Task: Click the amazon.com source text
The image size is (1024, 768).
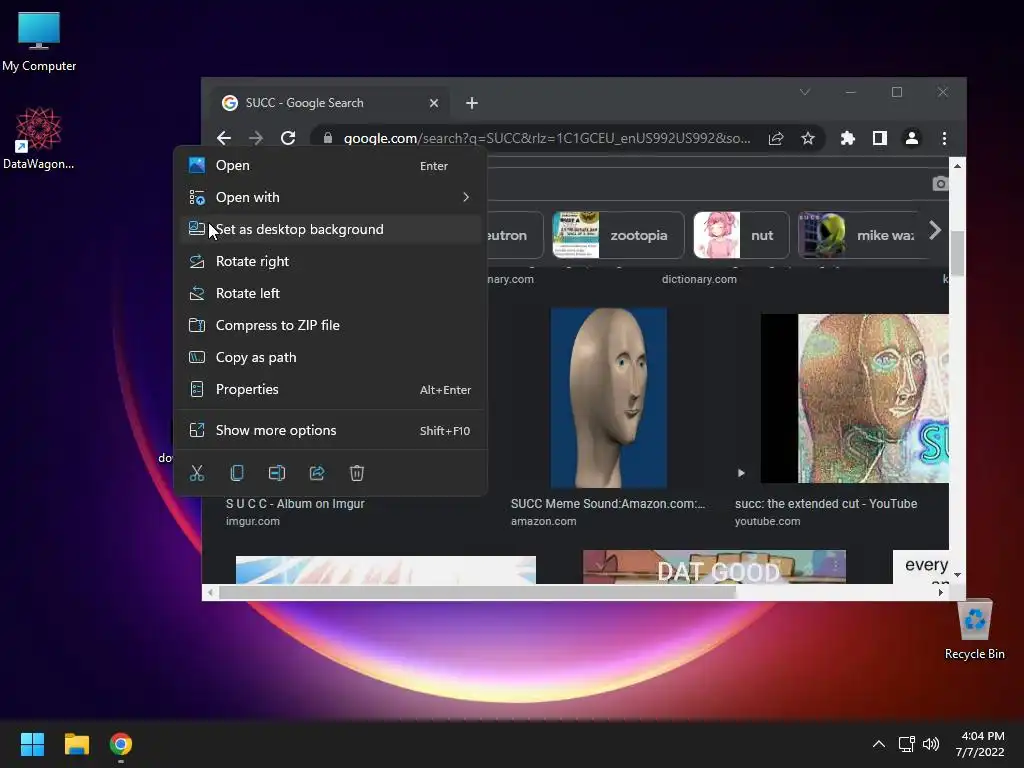Action: [543, 521]
